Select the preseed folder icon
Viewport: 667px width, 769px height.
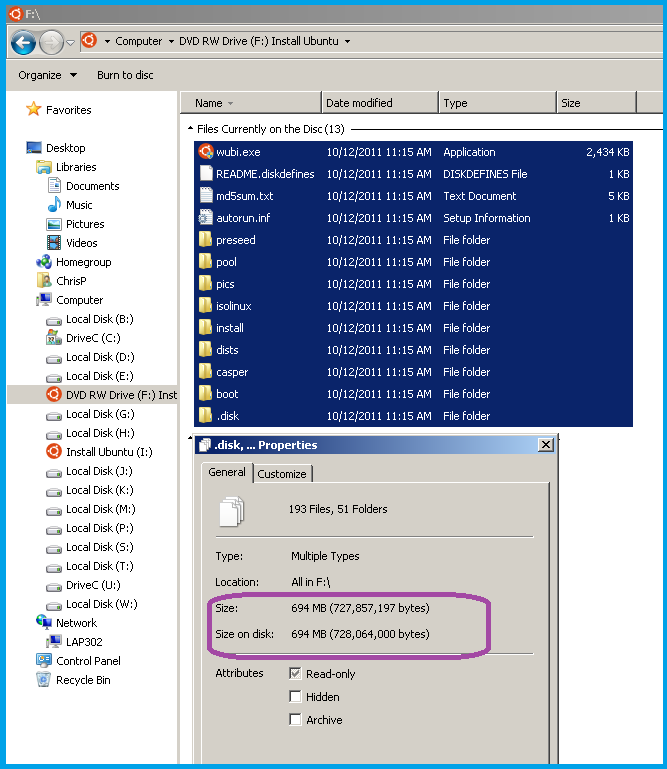tap(205, 240)
